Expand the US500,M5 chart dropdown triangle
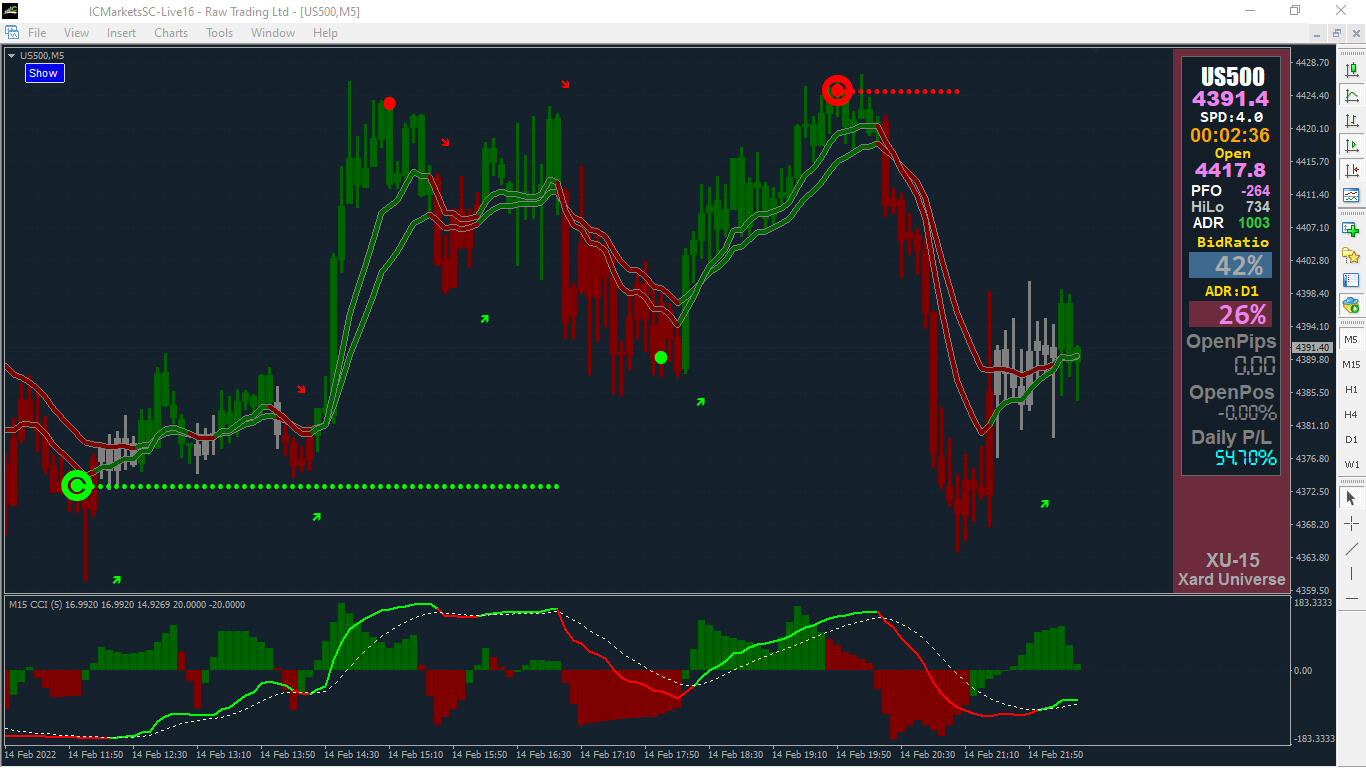This screenshot has height=768, width=1366. click(x=11, y=55)
